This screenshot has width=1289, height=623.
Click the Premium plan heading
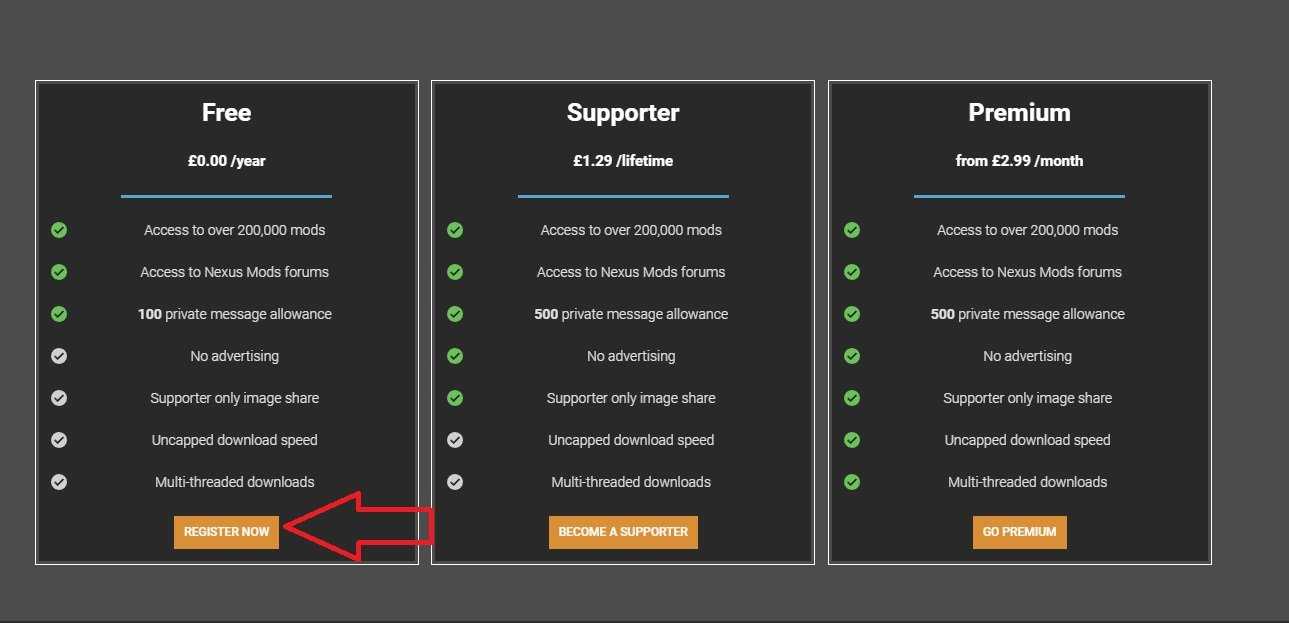pos(1019,113)
